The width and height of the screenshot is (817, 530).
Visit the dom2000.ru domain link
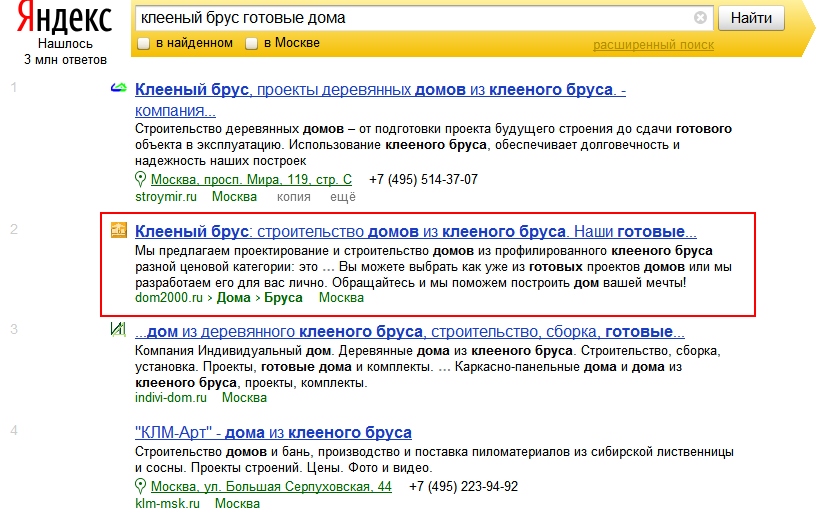[x=169, y=298]
